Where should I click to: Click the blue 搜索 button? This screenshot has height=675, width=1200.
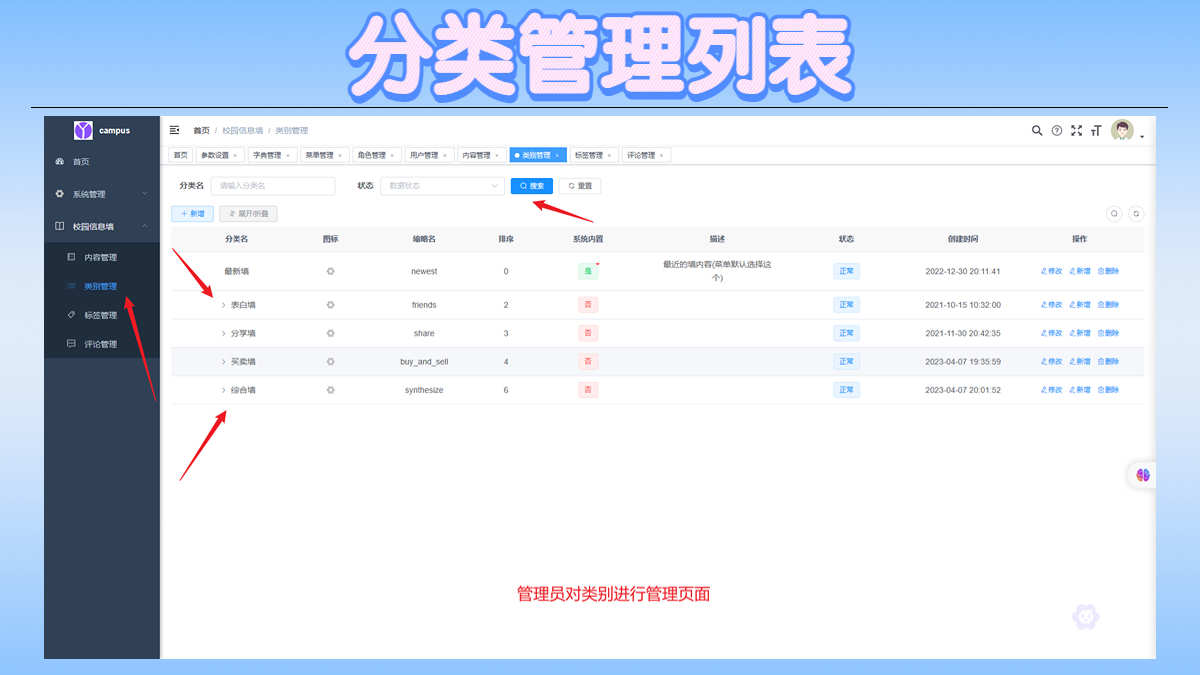[532, 186]
